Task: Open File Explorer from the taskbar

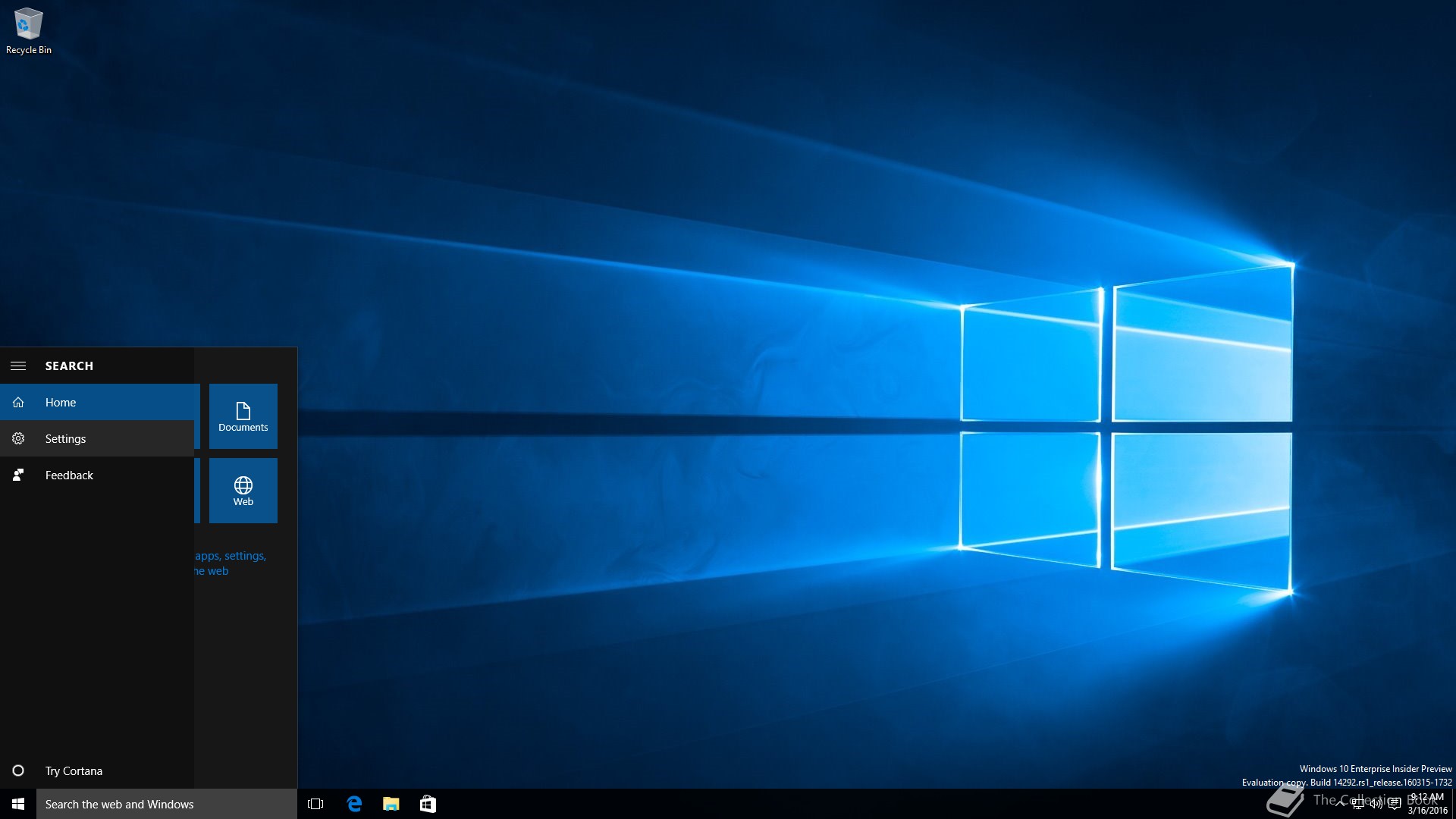Action: 391,804
